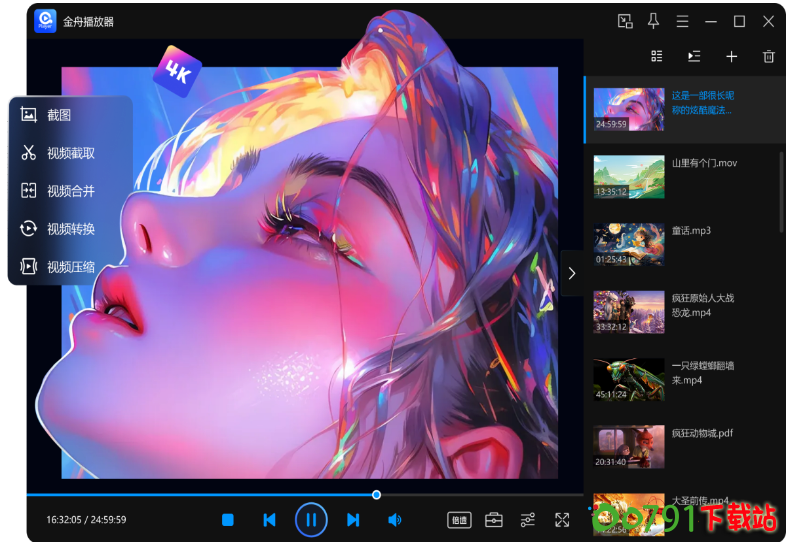Viewport: 786px width, 542px height.
Task: Collapse the playlist panel with arrow
Action: coord(572,273)
